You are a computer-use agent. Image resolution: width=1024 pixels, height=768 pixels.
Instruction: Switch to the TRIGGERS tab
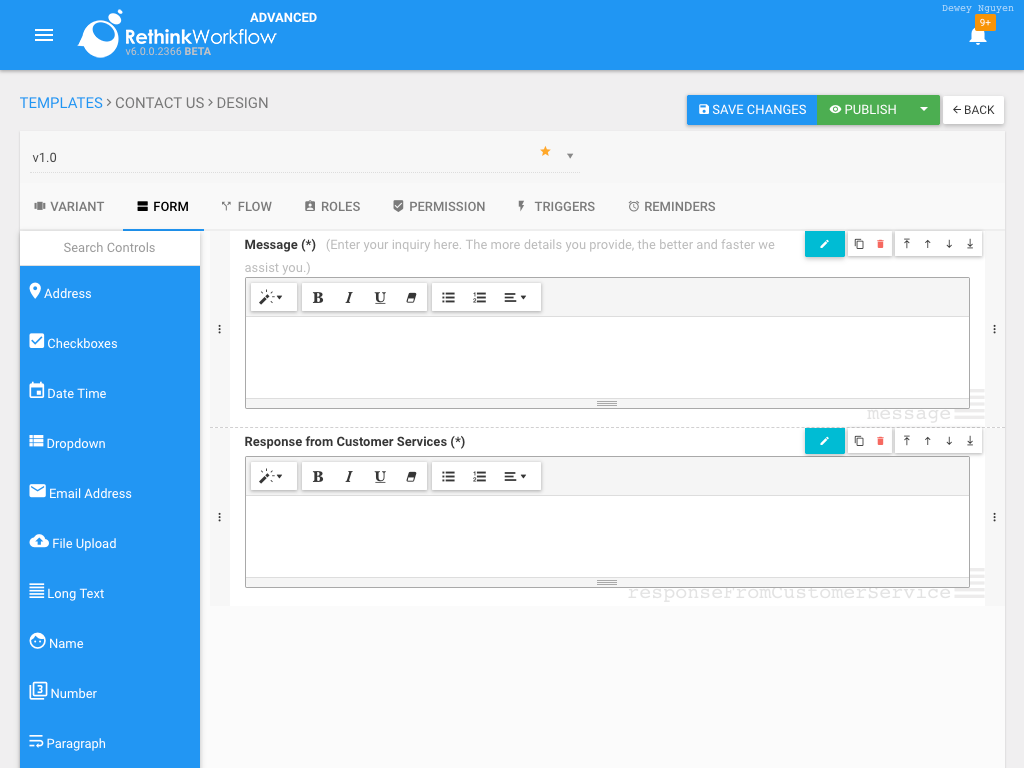click(x=556, y=207)
